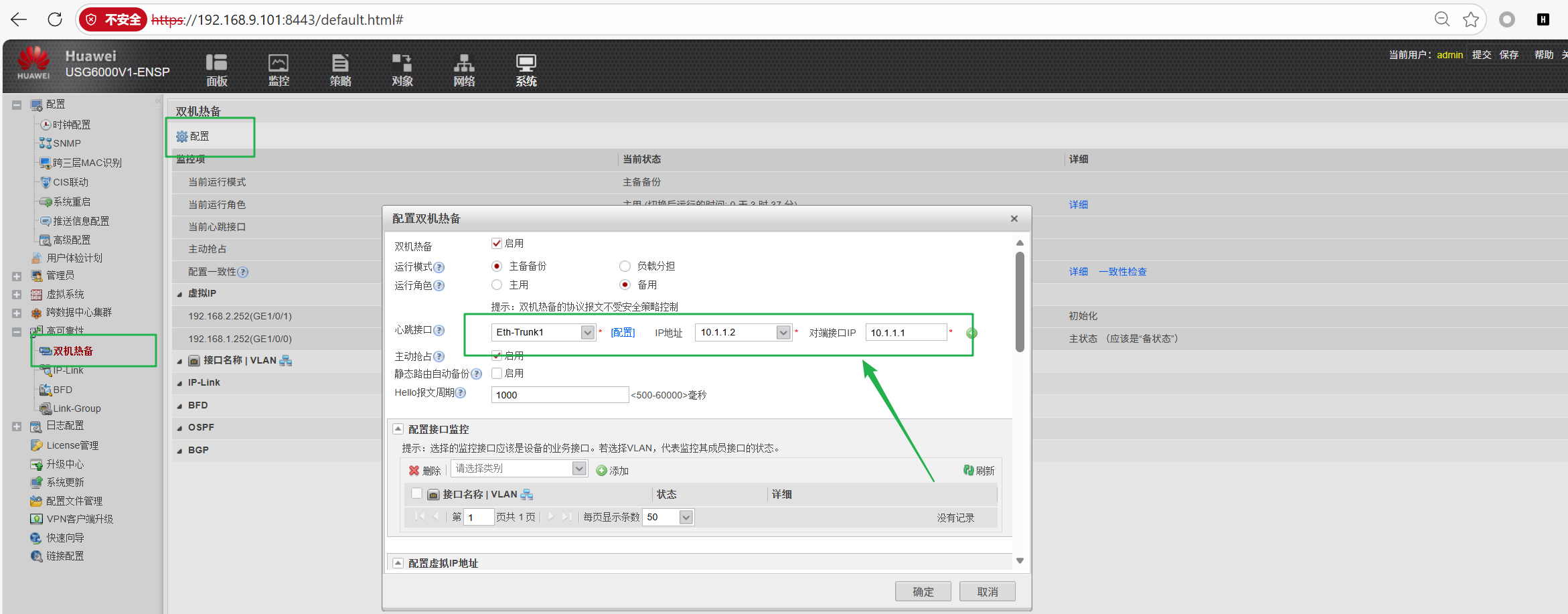
Task: Toggle the 双机热备 启用 checkbox
Action: tap(497, 244)
